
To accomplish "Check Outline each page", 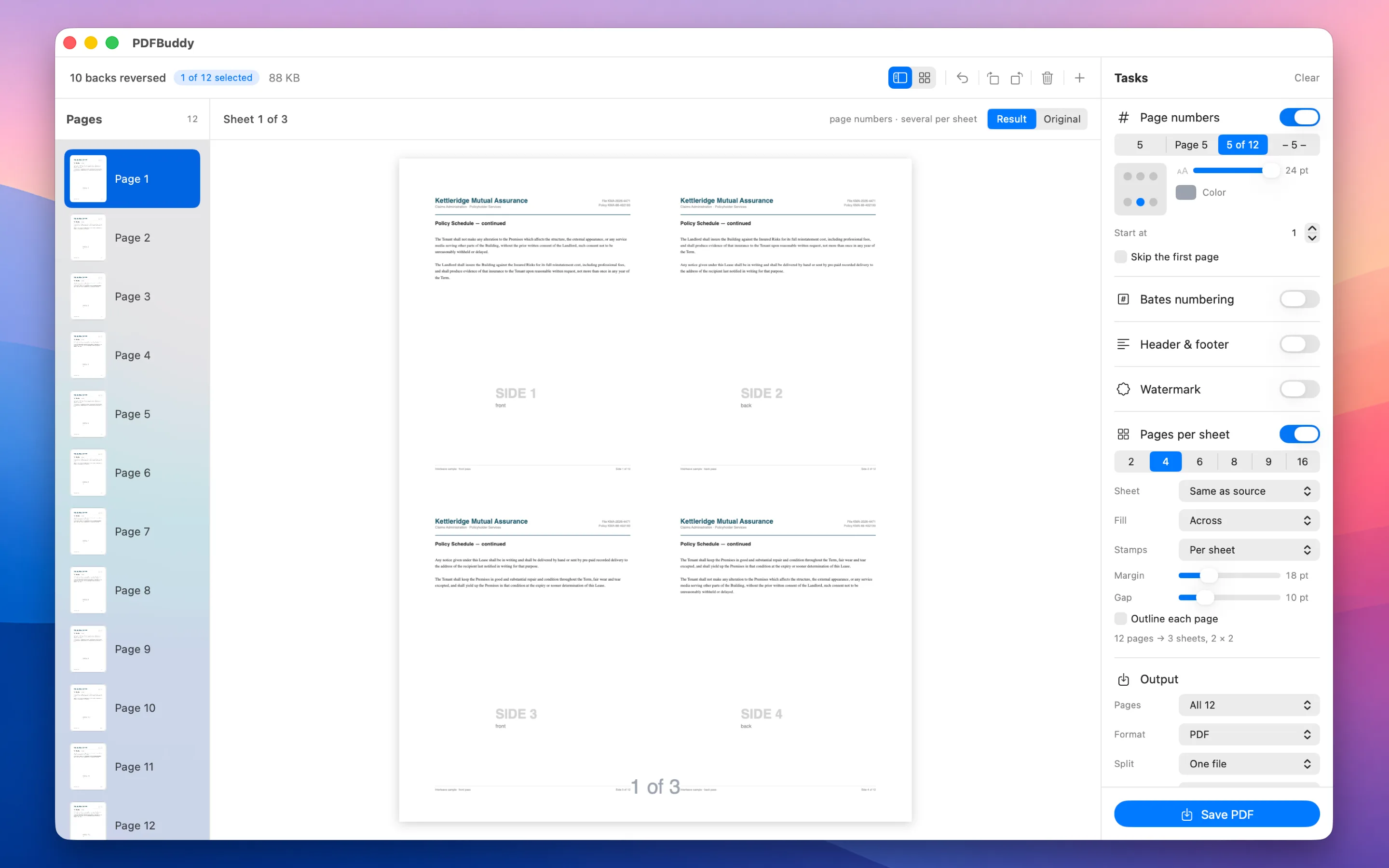I will coord(1120,619).
